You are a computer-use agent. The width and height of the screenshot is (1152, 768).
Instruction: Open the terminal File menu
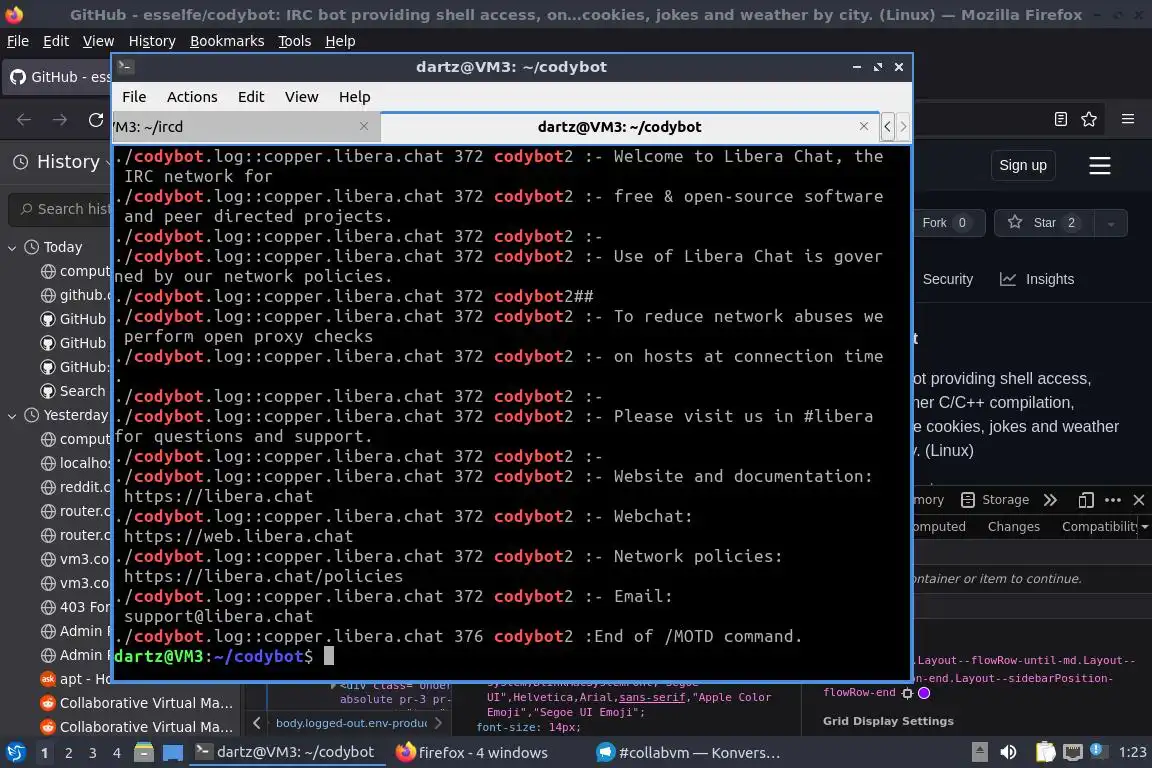pos(134,97)
